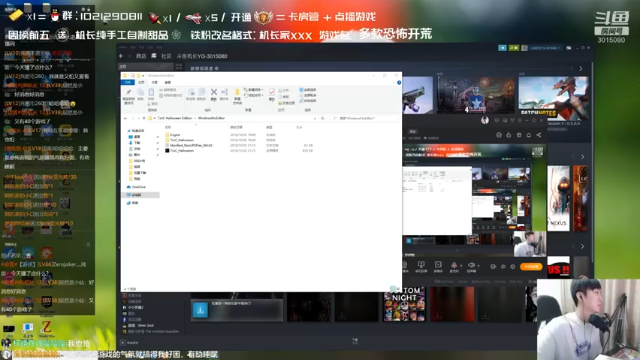This screenshot has width=640, height=360.
Task: Switch to View tab in Explorer
Action: [167, 82]
